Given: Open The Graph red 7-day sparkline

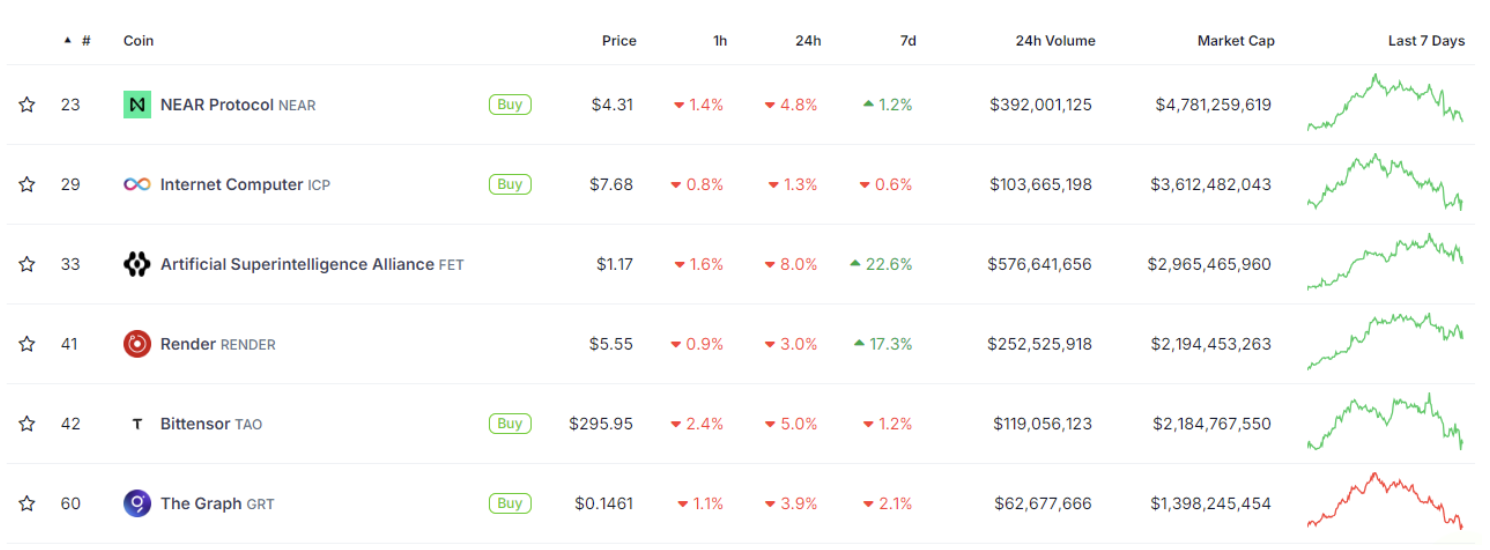Looking at the screenshot, I should tap(1385, 500).
